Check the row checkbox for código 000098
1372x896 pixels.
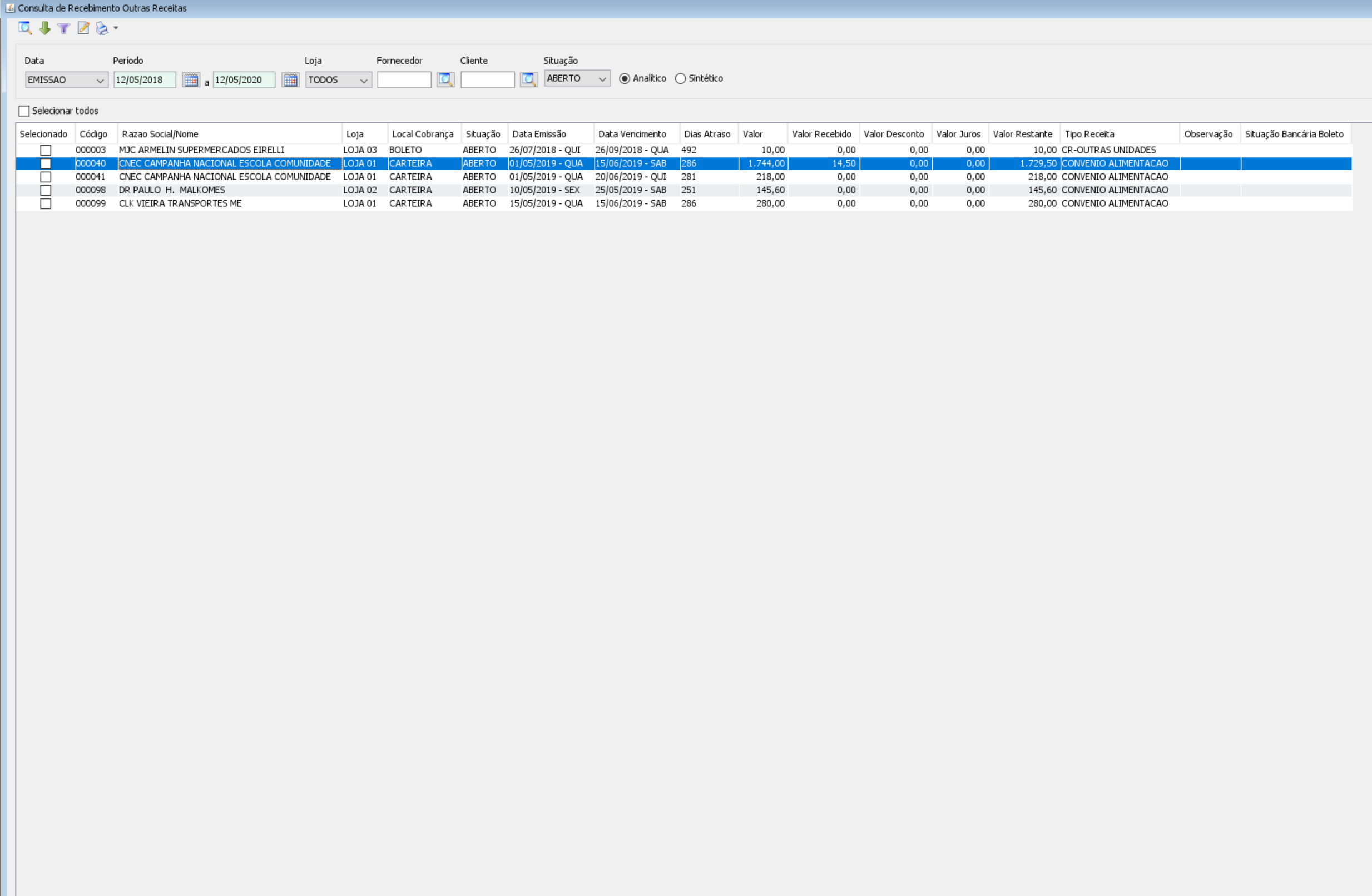pos(46,190)
